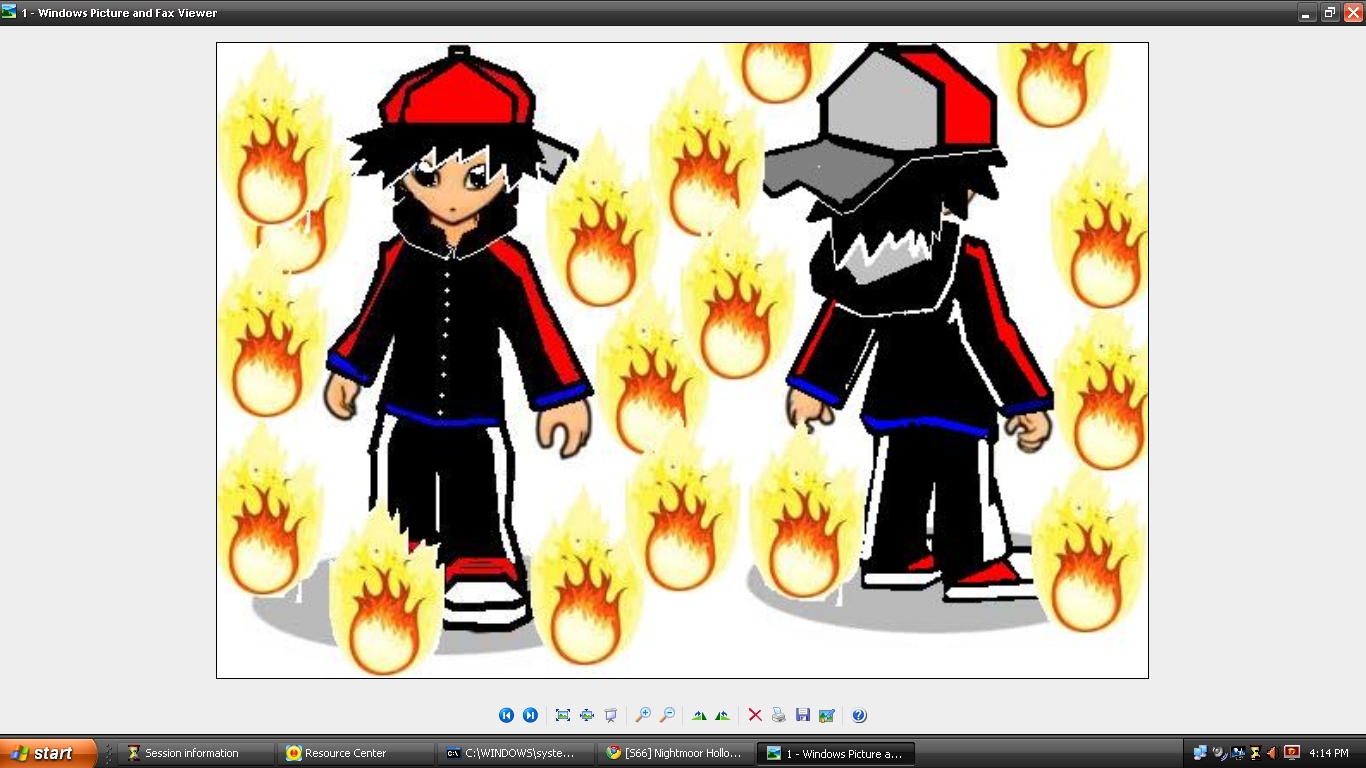Screen dimensions: 1366x768
Task: Go to the next image
Action: click(x=531, y=715)
